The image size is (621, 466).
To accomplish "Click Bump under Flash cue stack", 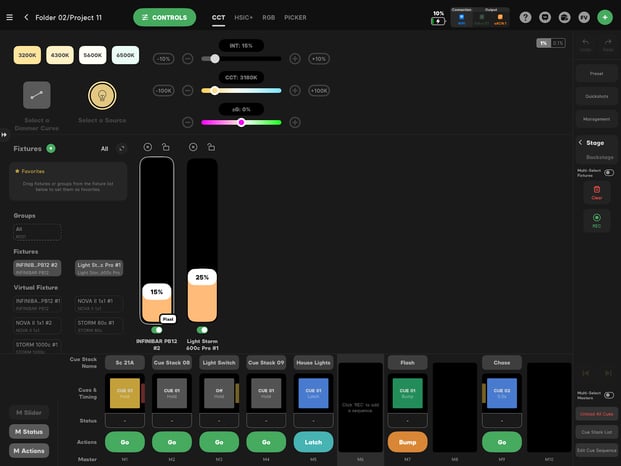I will pos(407,442).
